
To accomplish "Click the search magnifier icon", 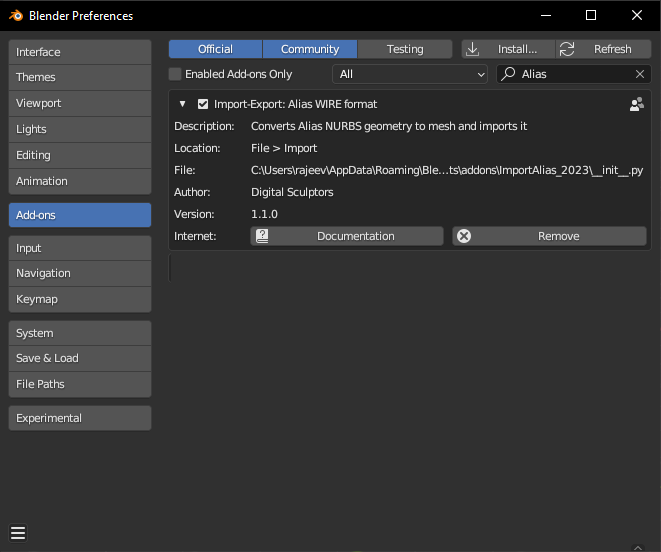I will [x=509, y=74].
